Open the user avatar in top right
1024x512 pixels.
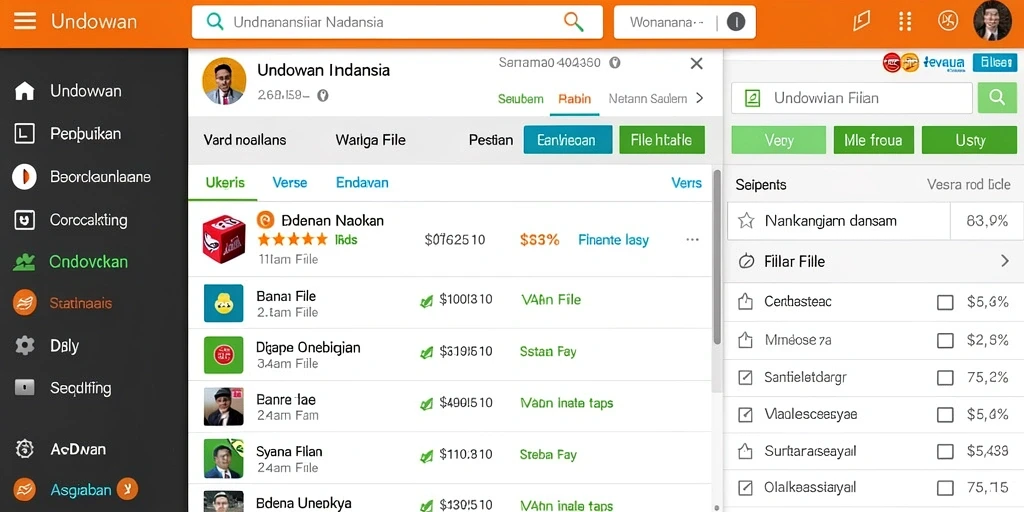point(992,21)
